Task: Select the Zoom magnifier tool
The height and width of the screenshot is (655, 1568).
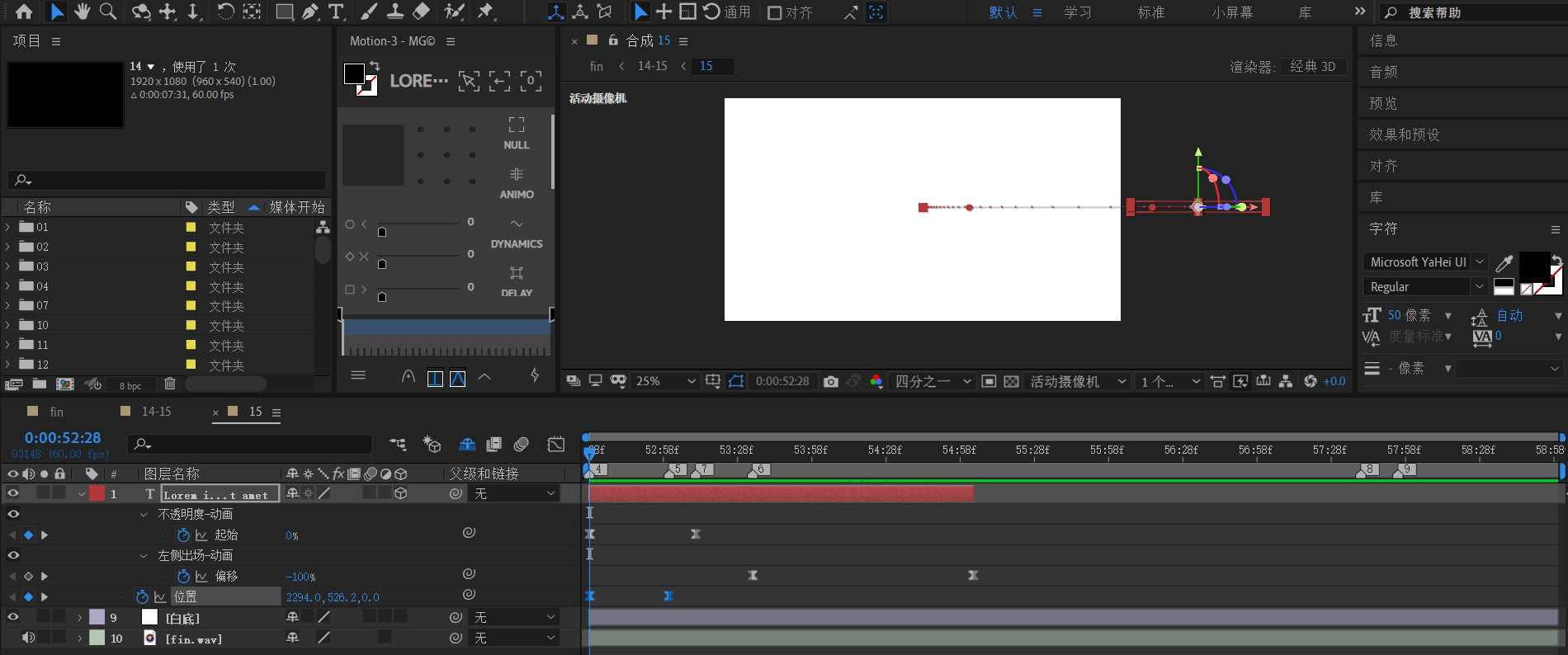Action: pyautogui.click(x=107, y=12)
